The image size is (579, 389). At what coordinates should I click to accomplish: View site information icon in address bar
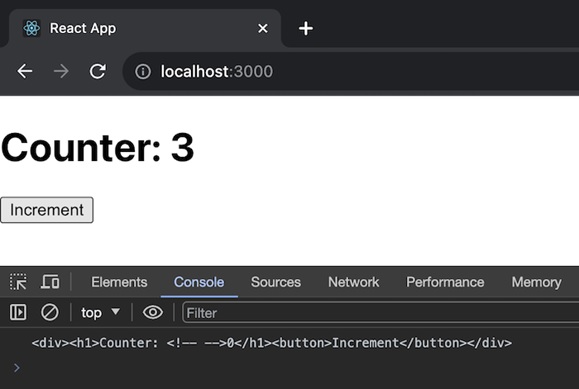pyautogui.click(x=143, y=72)
